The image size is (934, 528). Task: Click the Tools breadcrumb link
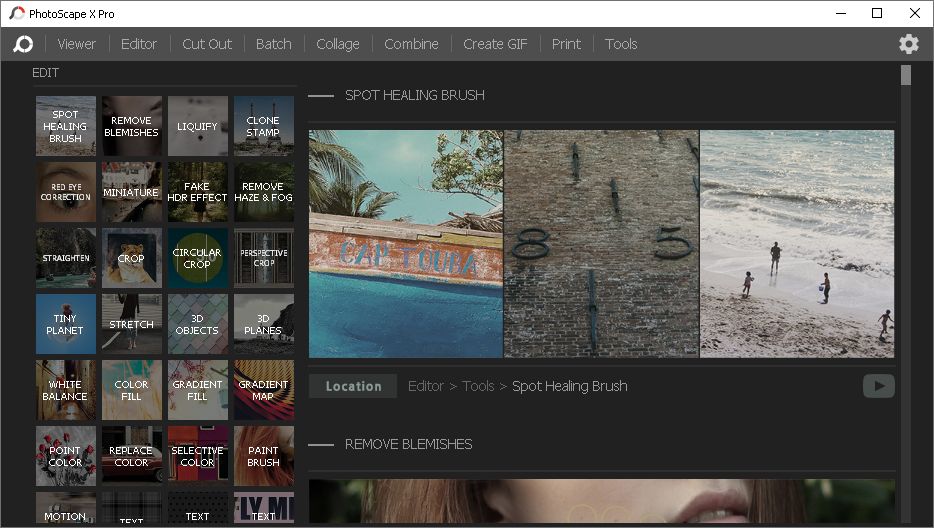pos(478,386)
